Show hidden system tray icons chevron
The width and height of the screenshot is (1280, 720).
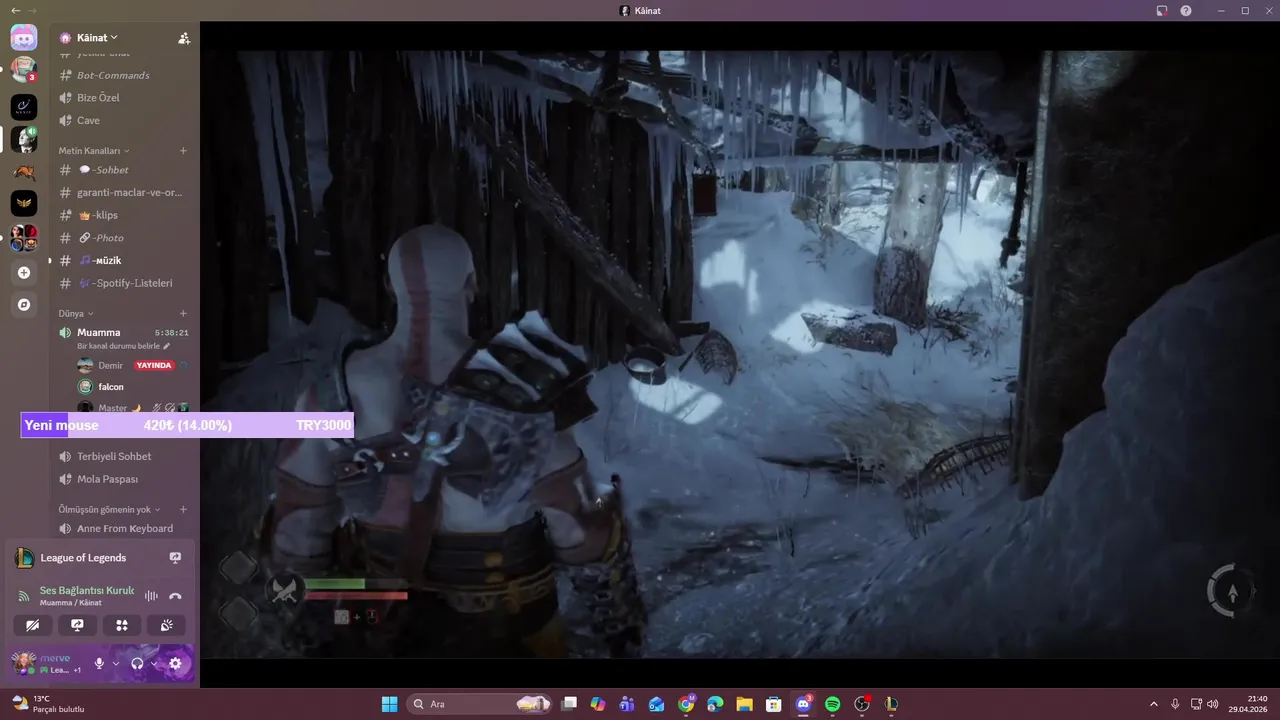click(1153, 704)
